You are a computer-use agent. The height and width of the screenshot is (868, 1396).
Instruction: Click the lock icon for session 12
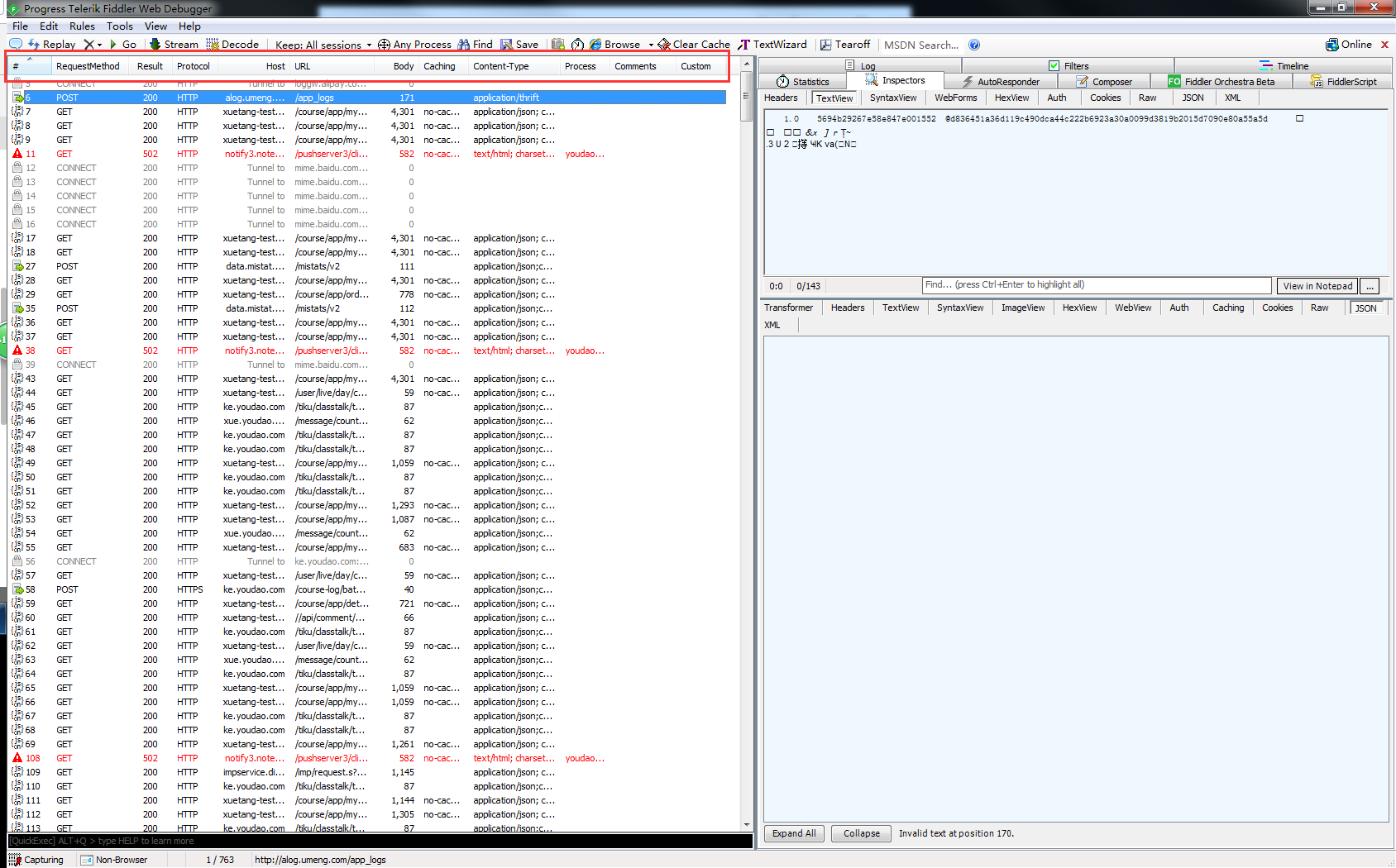pos(17,168)
